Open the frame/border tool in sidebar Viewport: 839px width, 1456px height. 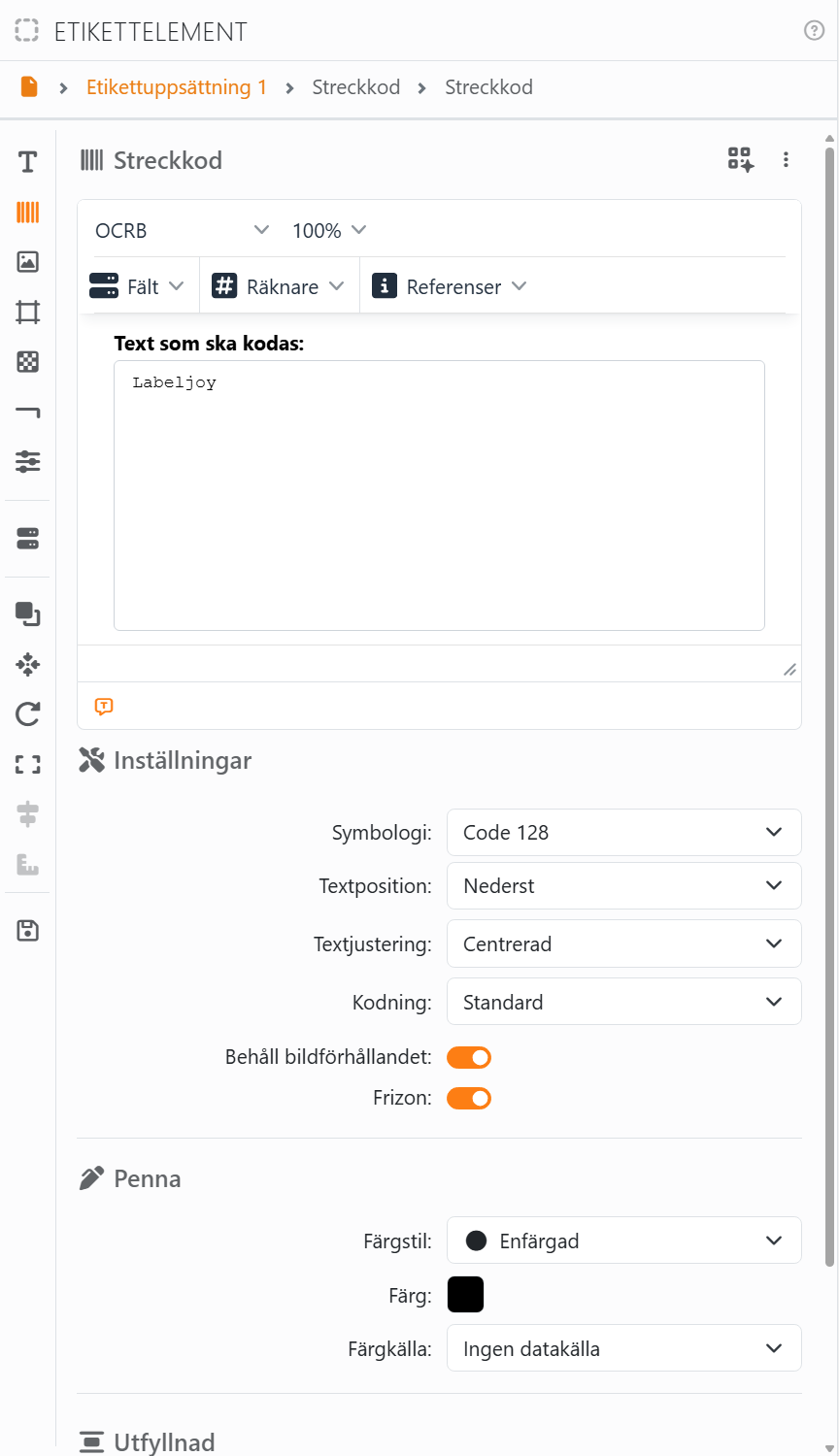[27, 312]
